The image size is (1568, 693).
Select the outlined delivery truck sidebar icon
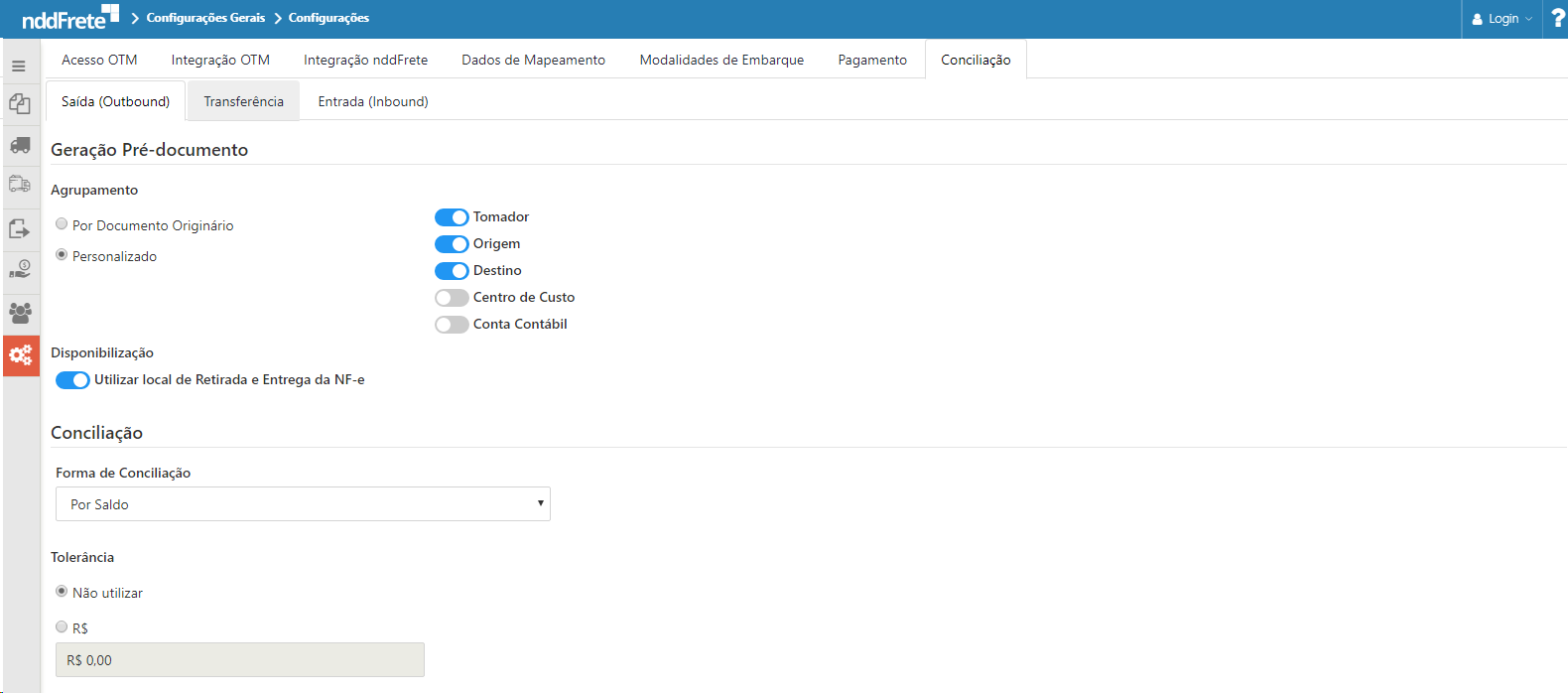click(x=20, y=185)
